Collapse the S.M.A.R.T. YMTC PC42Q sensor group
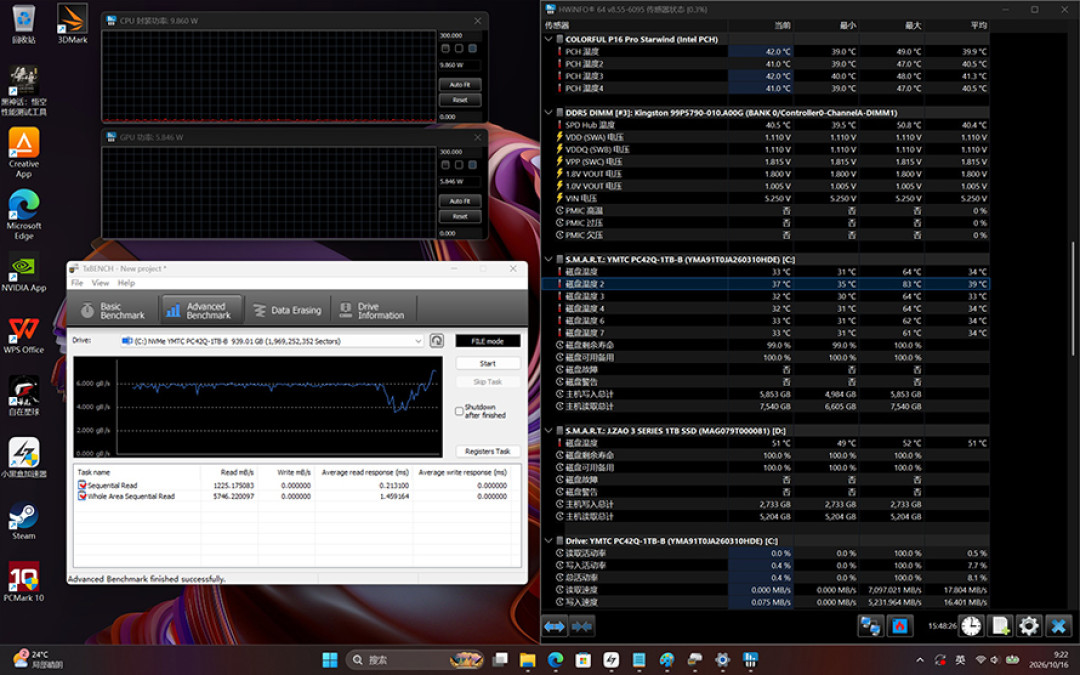Image resolution: width=1080 pixels, height=675 pixels. coord(549,260)
